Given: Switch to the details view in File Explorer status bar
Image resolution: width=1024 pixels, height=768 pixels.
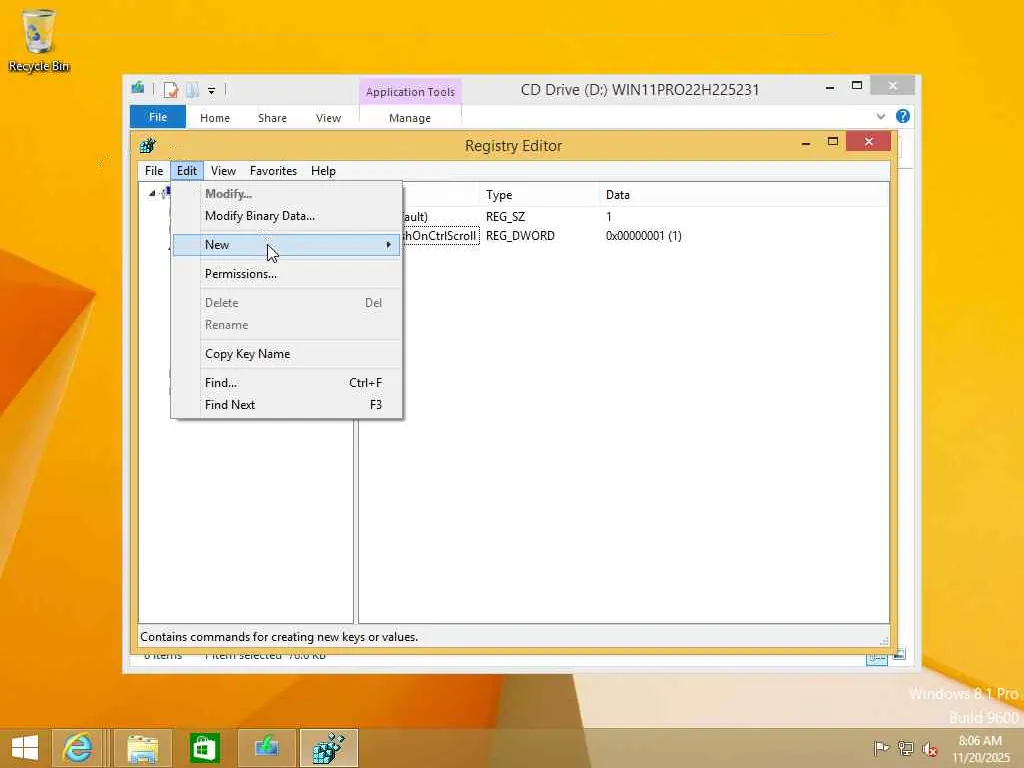Looking at the screenshot, I should click(x=877, y=658).
